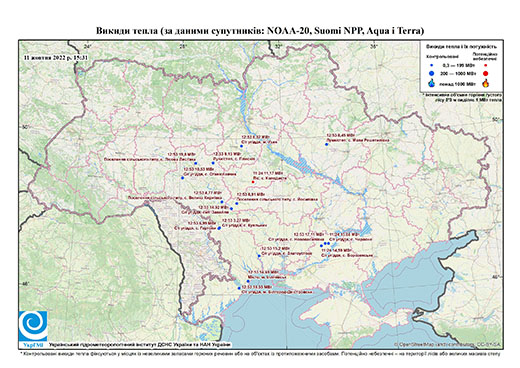Click the label '12:53 15,2 МВт'

click(275, 248)
